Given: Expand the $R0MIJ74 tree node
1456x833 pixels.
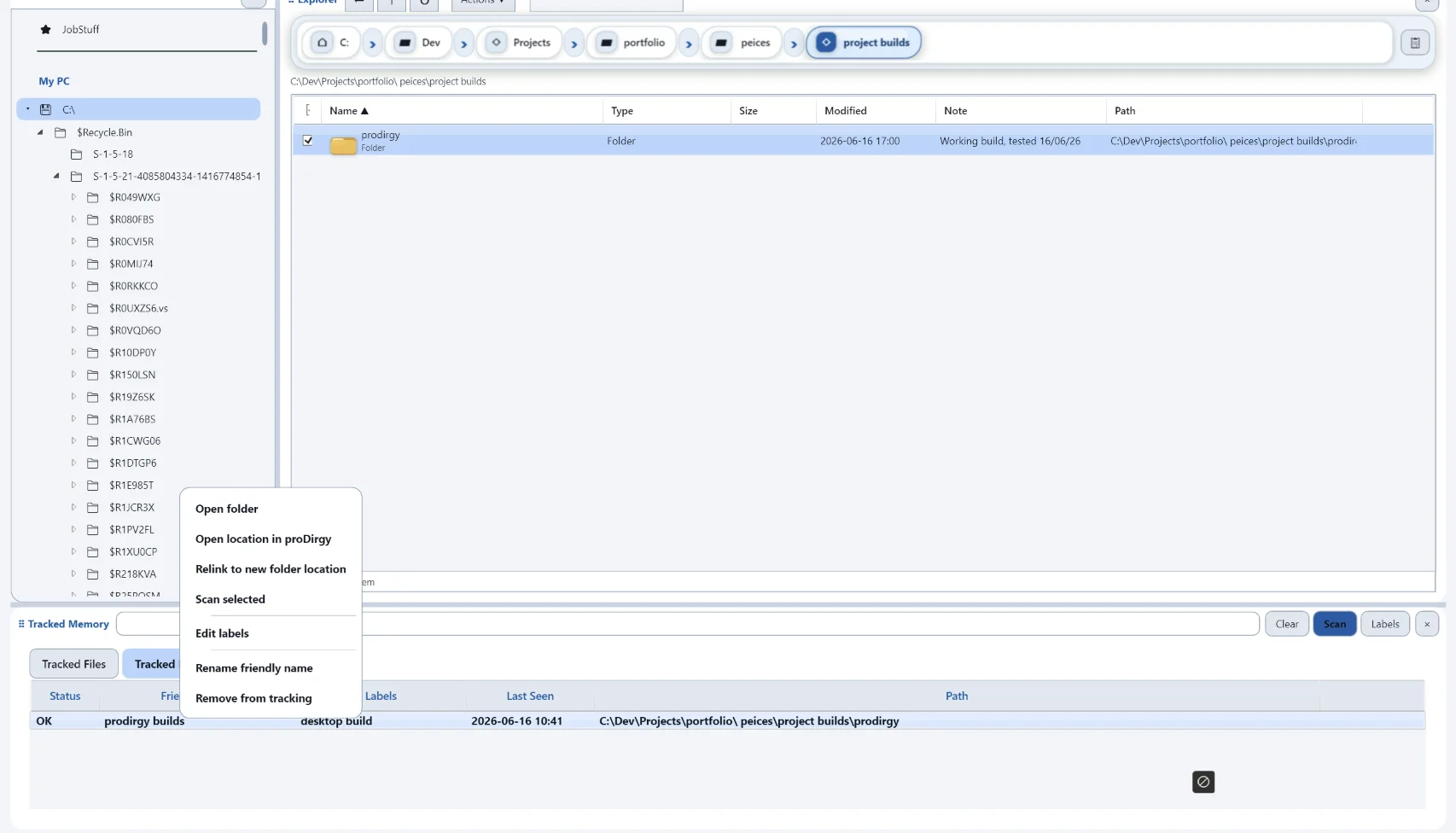Looking at the screenshot, I should [73, 264].
